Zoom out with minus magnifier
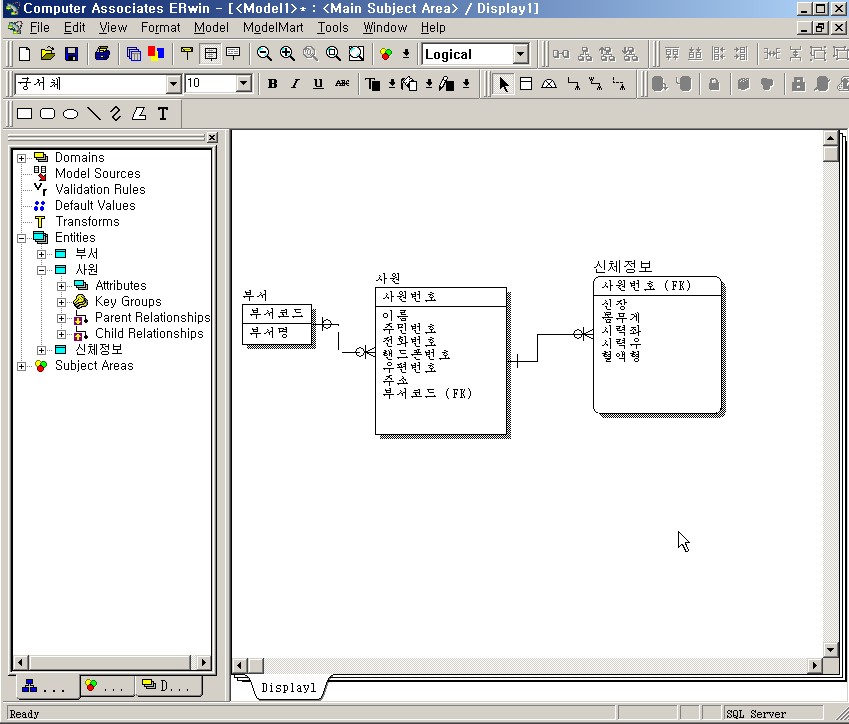This screenshot has height=724, width=849. [264, 54]
